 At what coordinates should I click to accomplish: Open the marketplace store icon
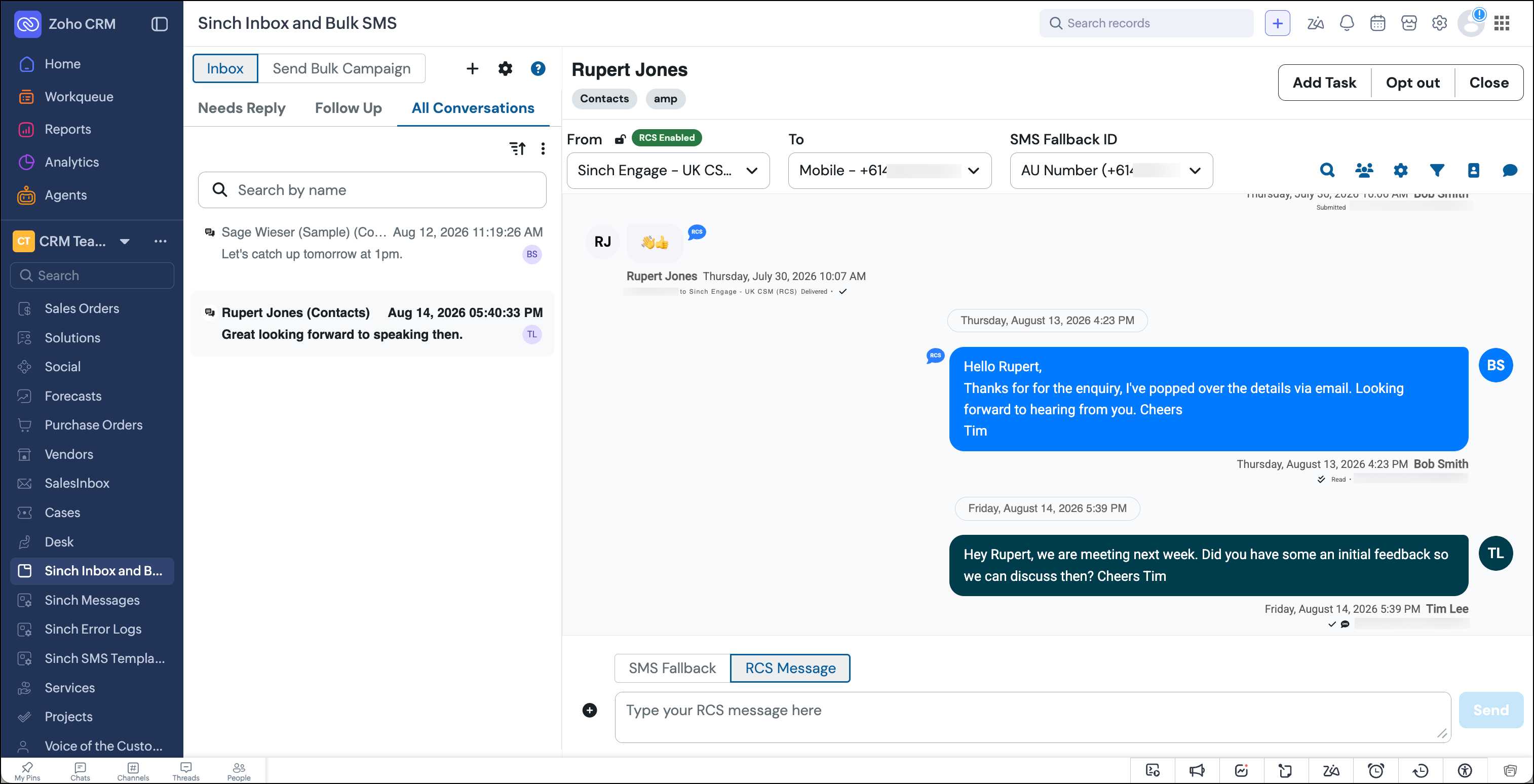[1408, 23]
